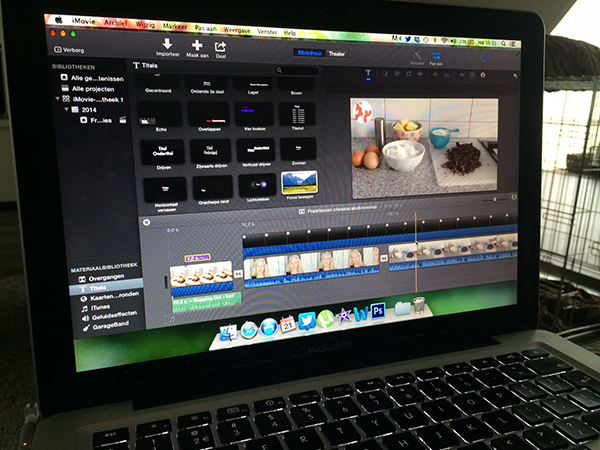Select the Vier hoeken title thumbnail
This screenshot has width=600, height=450.
coord(254,114)
